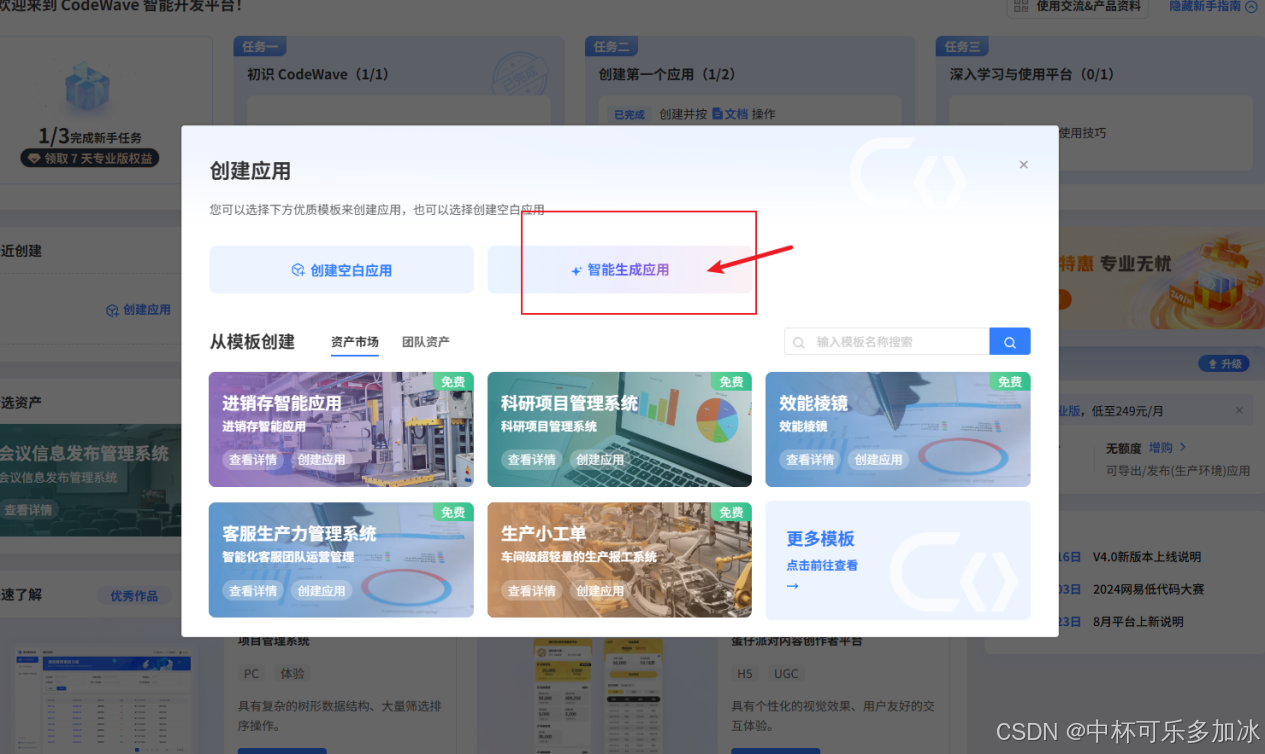Switch to the 资产市场 tab
Viewport: 1265px width, 754px height.
[355, 342]
